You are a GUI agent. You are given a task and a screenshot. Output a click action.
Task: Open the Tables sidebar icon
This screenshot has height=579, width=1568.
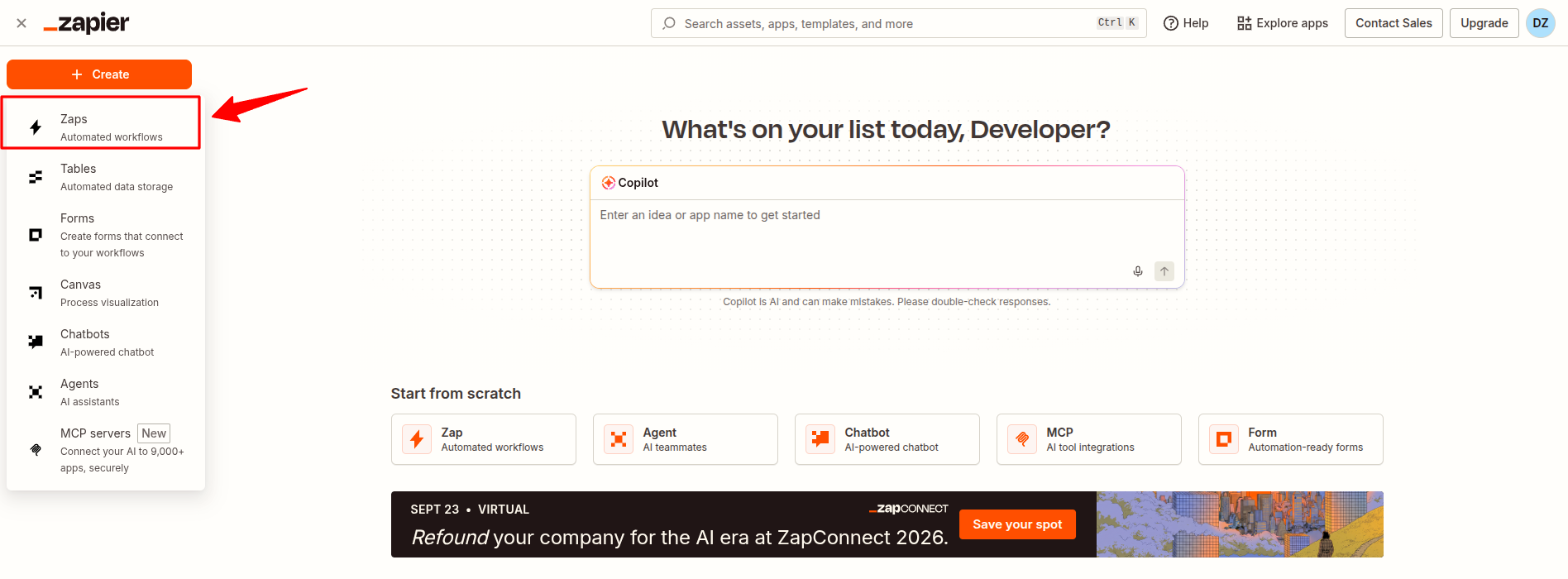click(x=36, y=177)
